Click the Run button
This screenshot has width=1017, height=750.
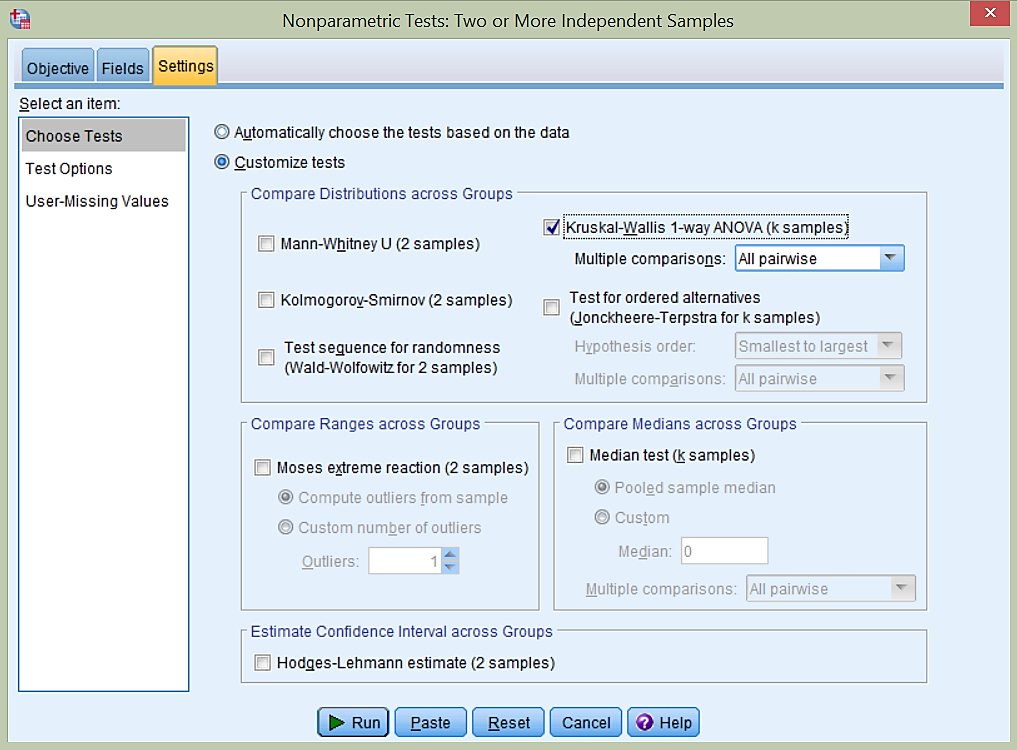353,722
